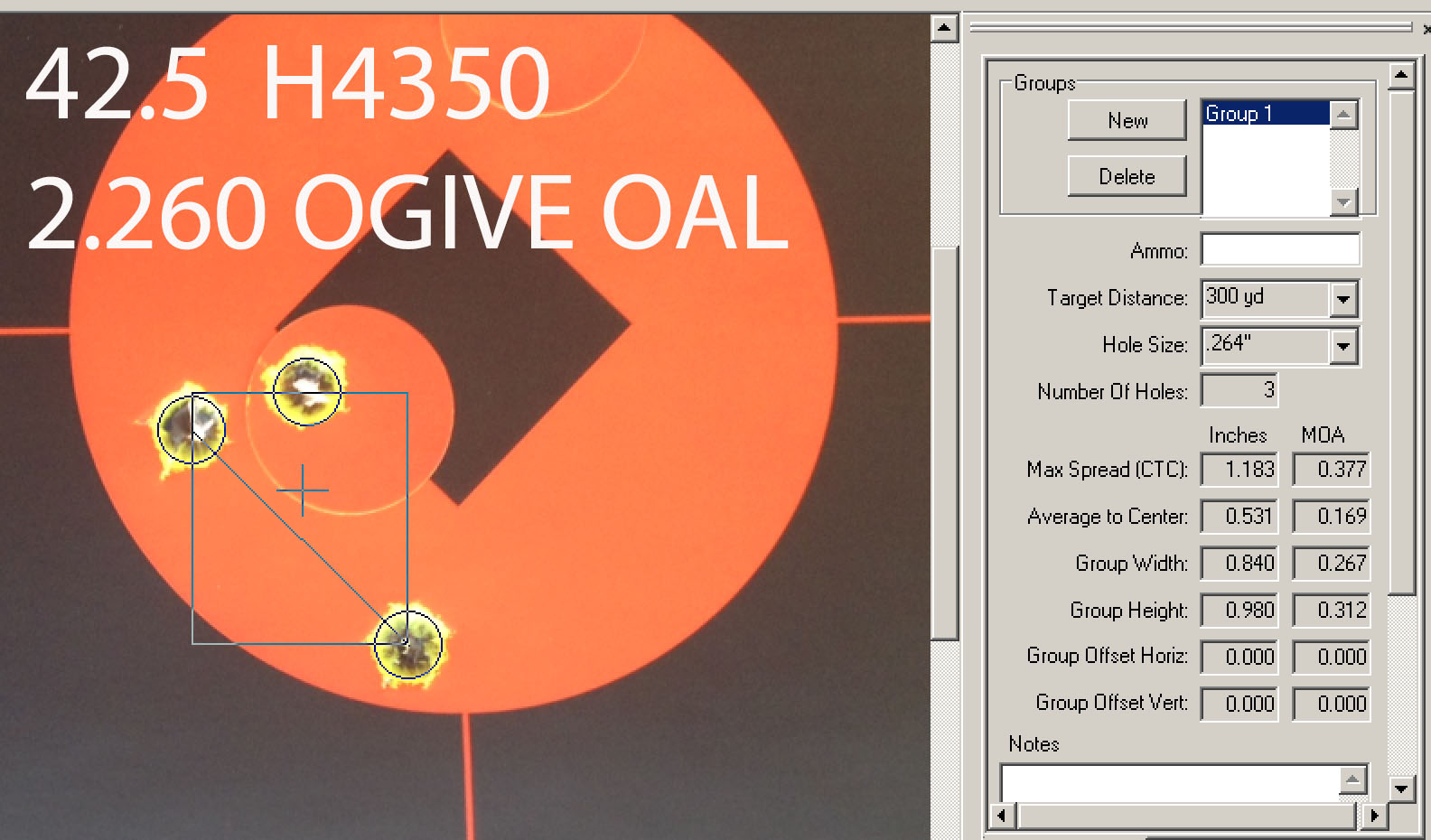Click the upper-center bullet hole marker
This screenshot has width=1431, height=840.
(x=307, y=391)
